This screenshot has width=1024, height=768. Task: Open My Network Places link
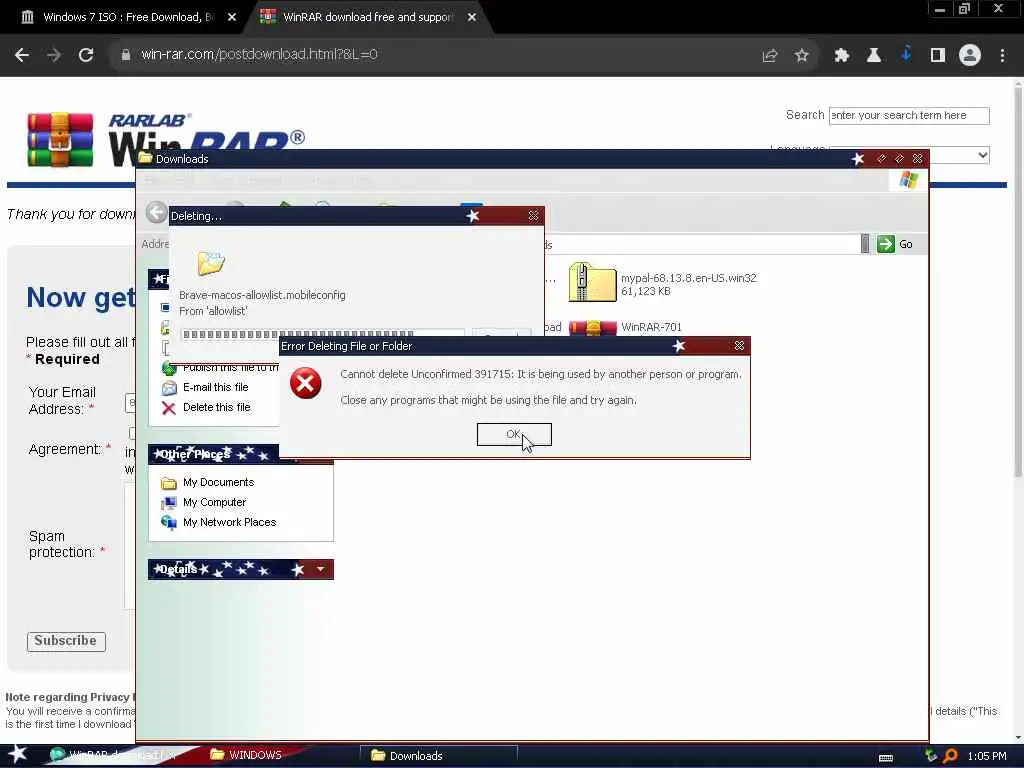point(229,522)
